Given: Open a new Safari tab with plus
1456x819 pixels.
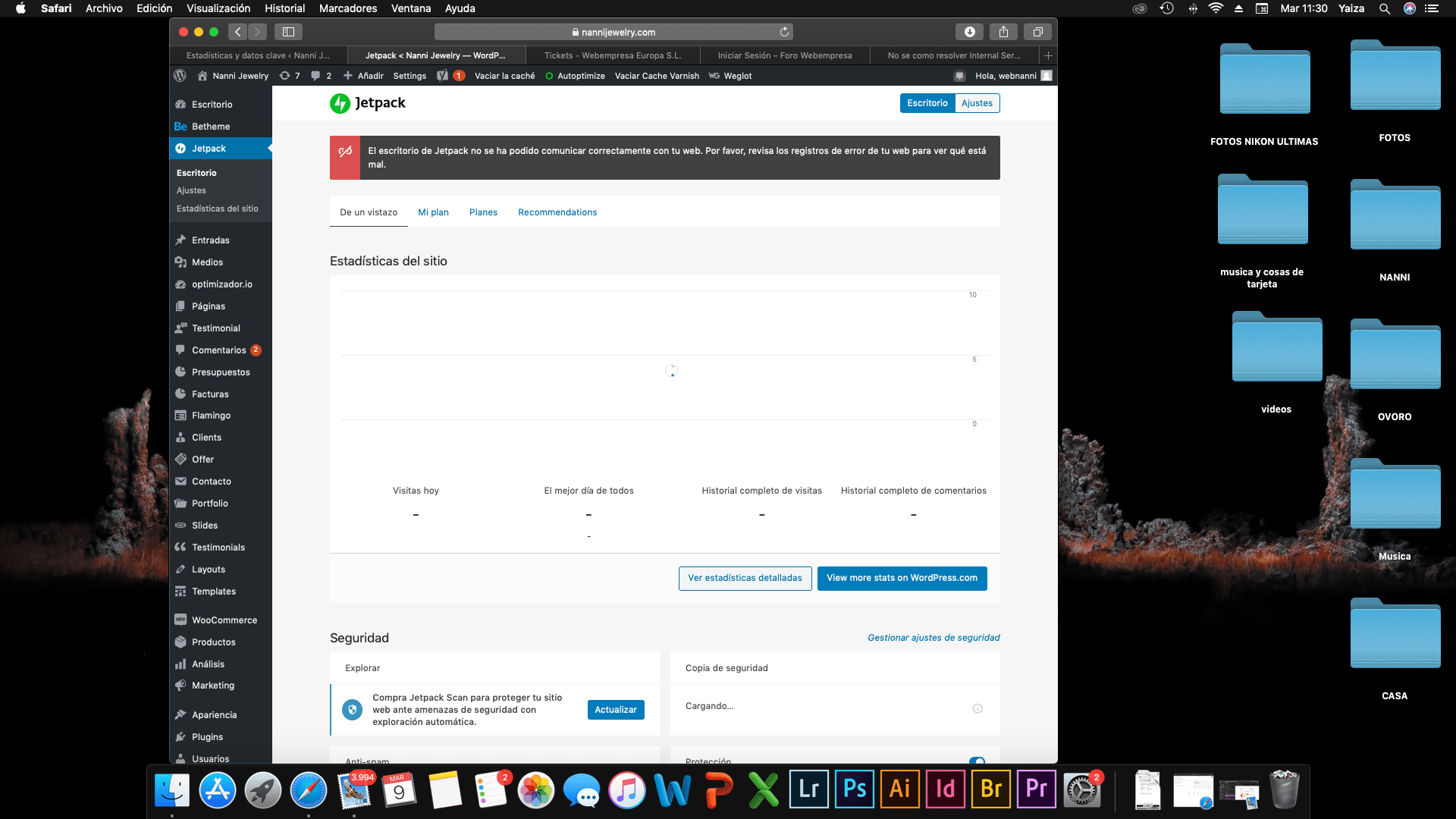Looking at the screenshot, I should [x=1048, y=55].
